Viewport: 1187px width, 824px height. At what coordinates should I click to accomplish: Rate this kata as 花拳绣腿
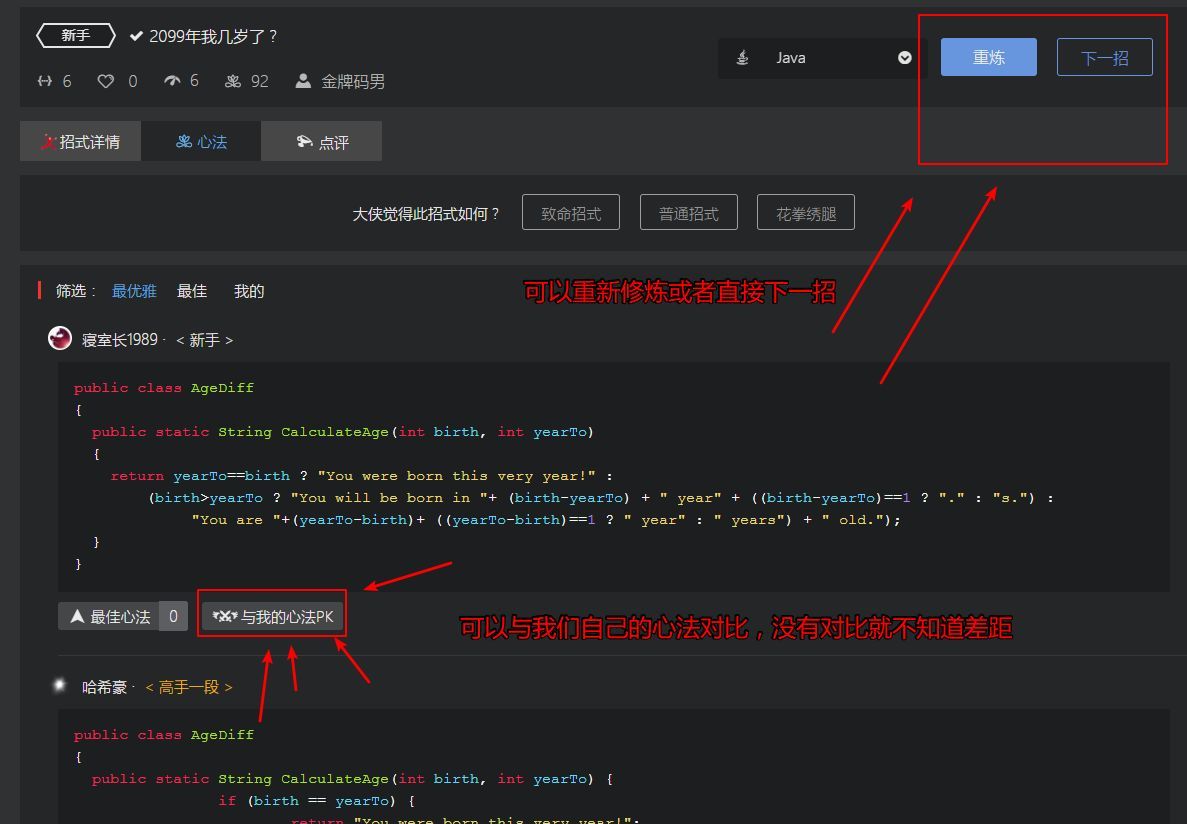[x=805, y=213]
